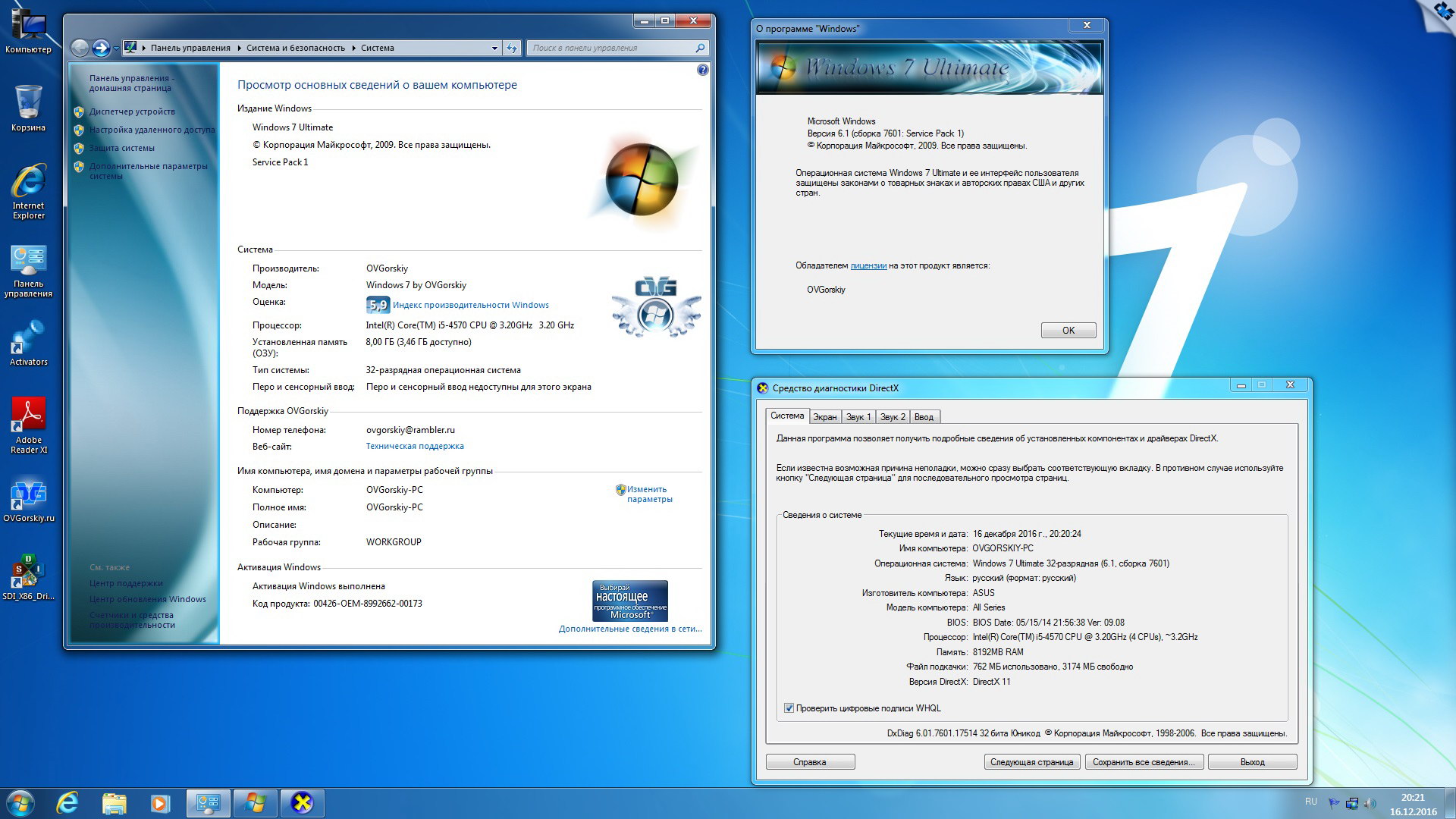Click the Справка button
This screenshot has height=819, width=1456.
tap(810, 762)
